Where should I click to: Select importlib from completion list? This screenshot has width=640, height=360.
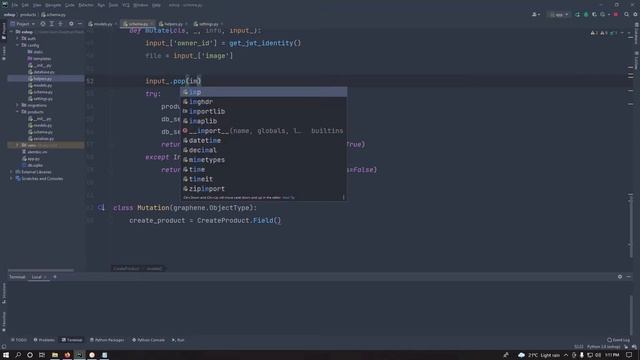point(264,111)
